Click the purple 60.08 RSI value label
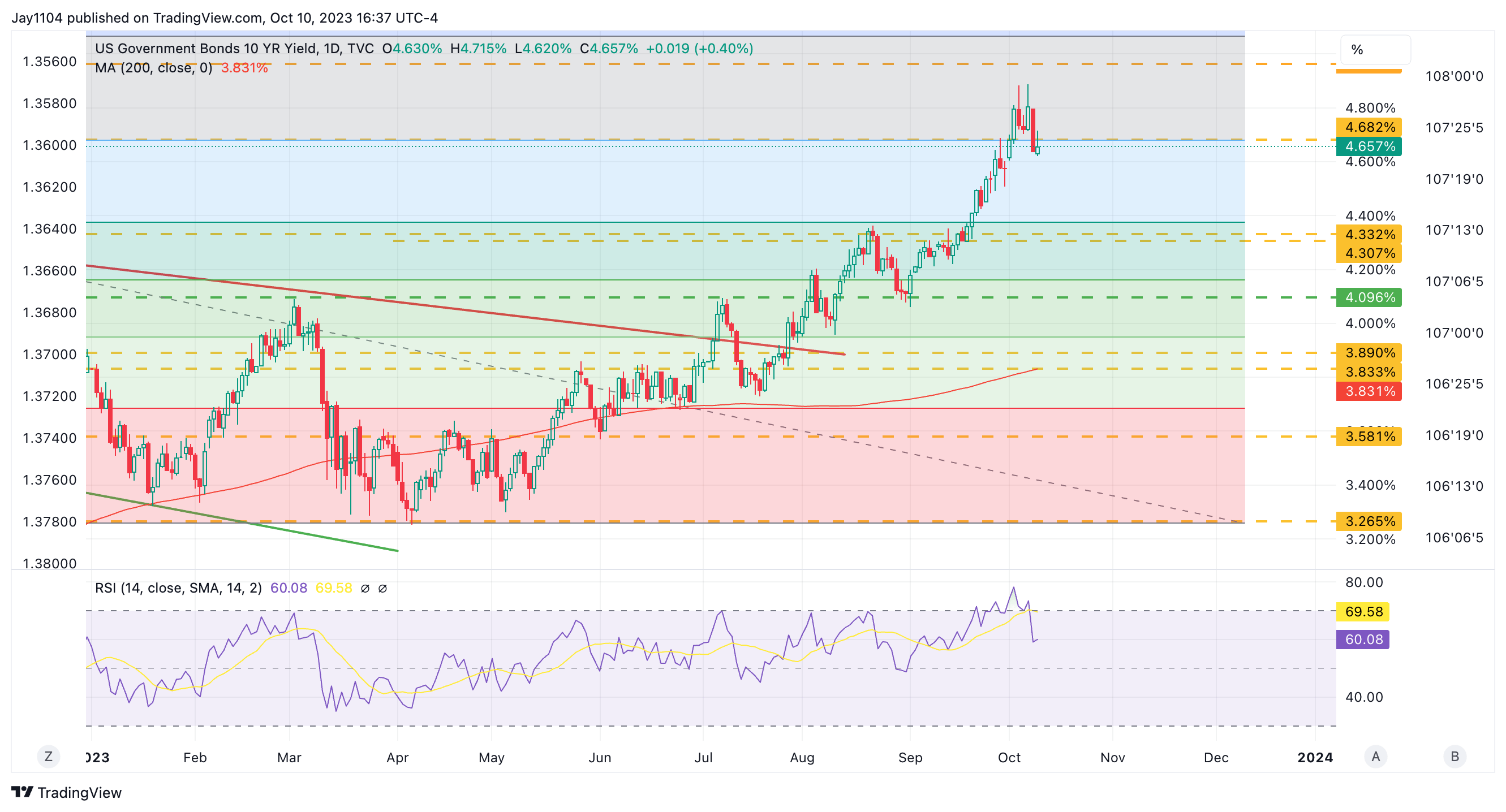 [x=1363, y=639]
